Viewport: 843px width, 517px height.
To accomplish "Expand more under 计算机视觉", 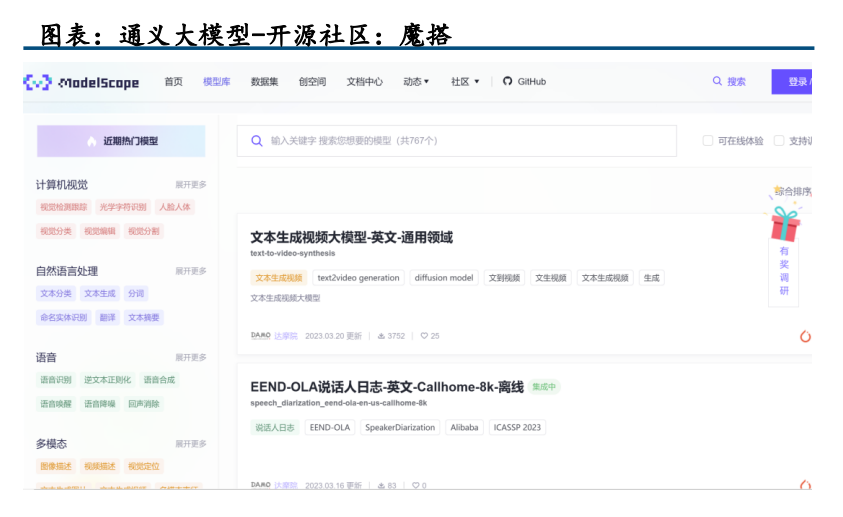I will tap(191, 184).
